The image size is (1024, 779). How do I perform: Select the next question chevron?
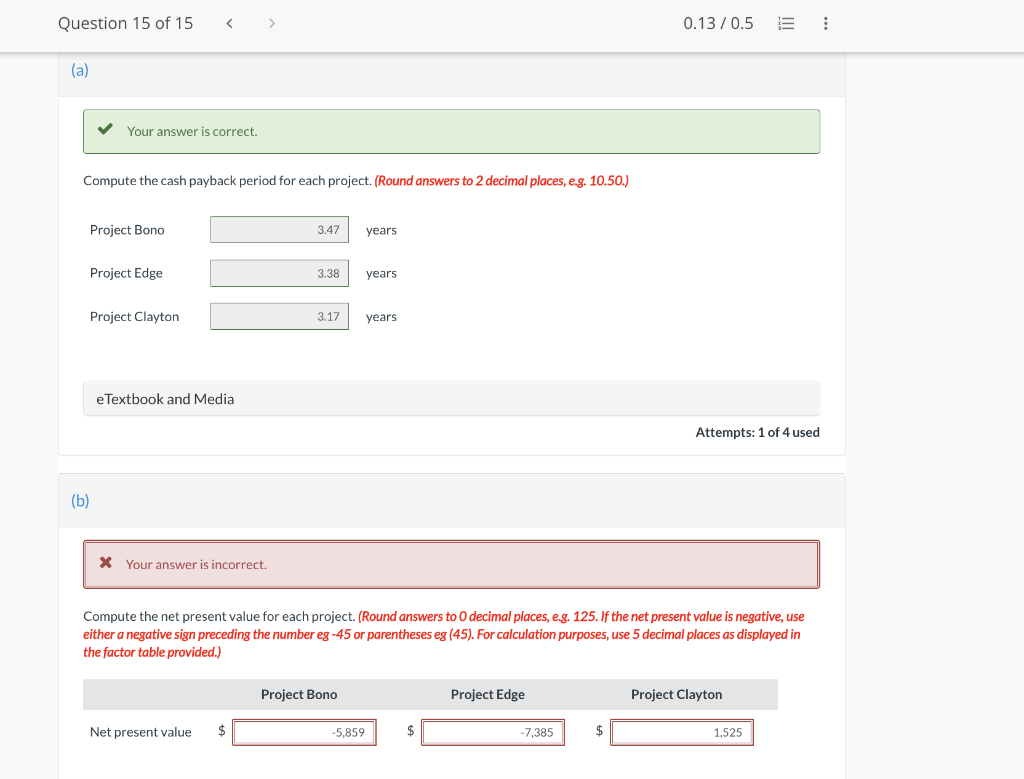click(x=271, y=22)
